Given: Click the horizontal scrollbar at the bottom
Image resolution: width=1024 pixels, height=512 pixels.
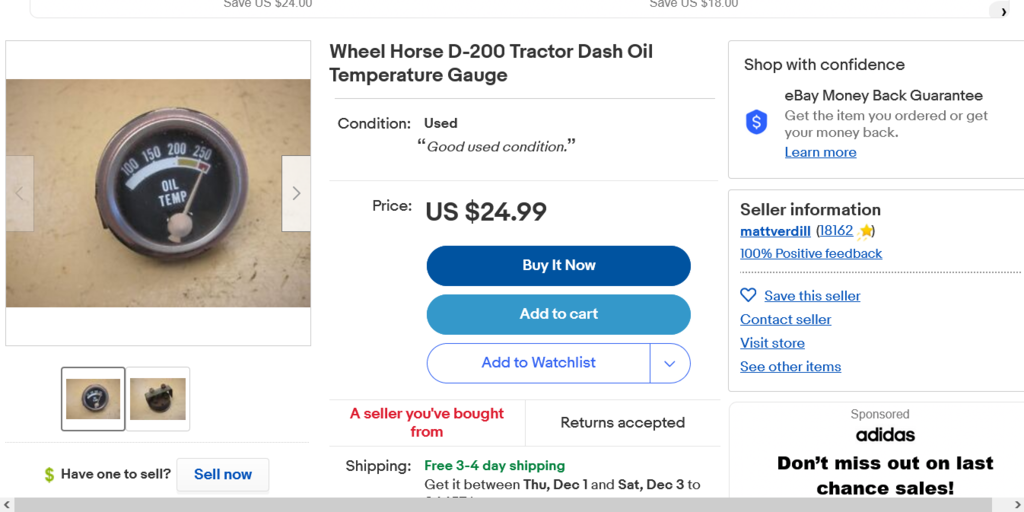Looking at the screenshot, I should point(500,505).
